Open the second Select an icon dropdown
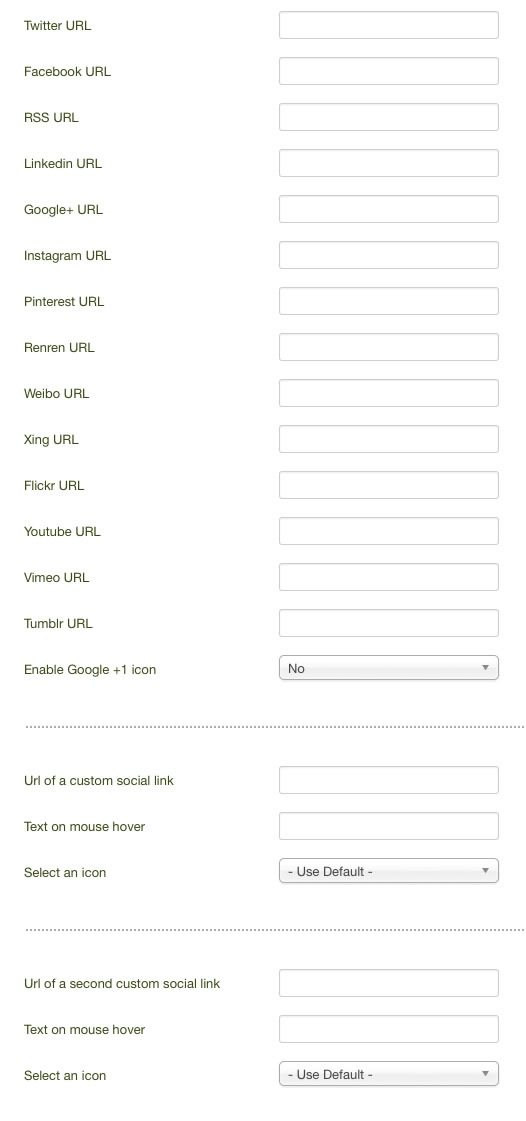The image size is (526, 1121). click(388, 1074)
